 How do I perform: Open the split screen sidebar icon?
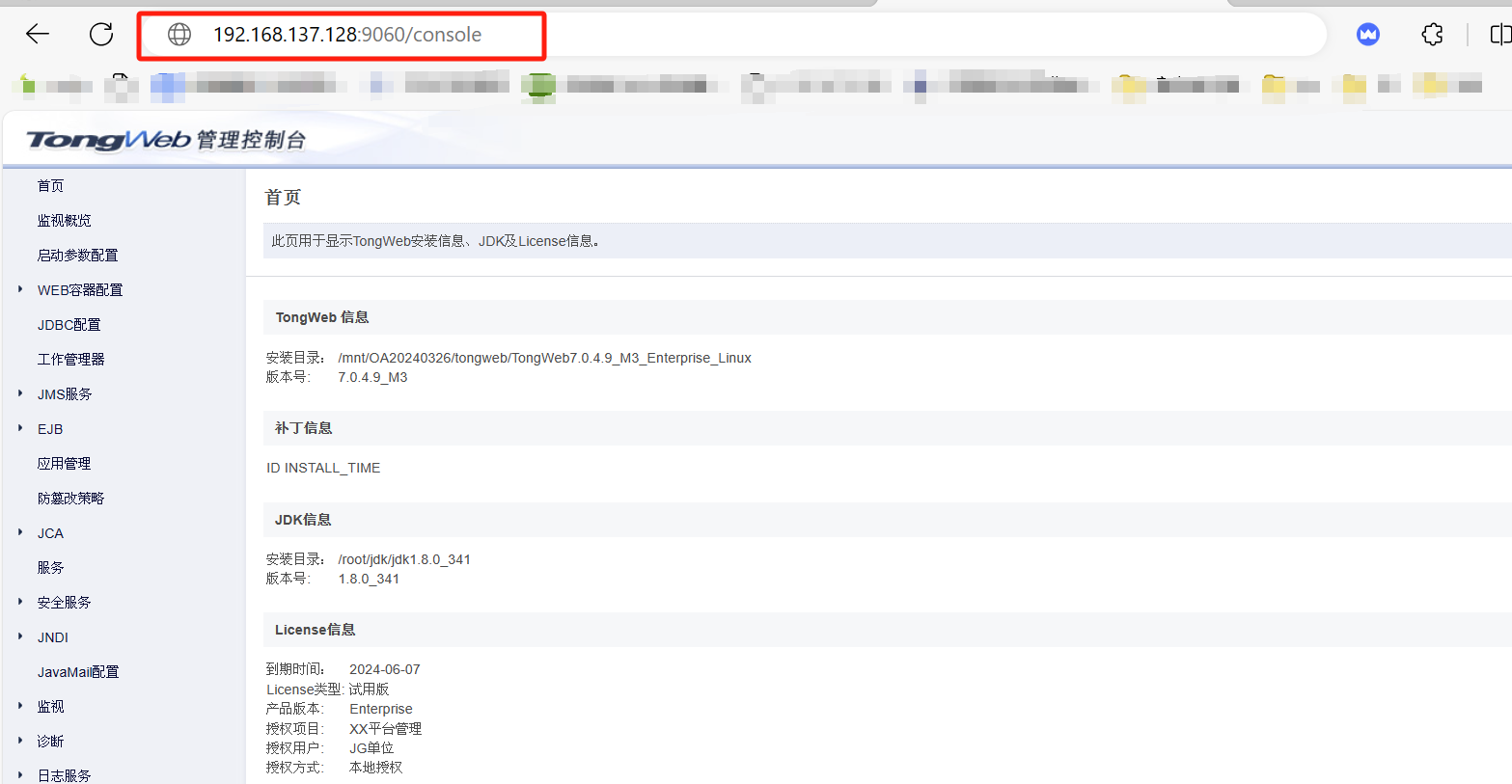(1500, 35)
